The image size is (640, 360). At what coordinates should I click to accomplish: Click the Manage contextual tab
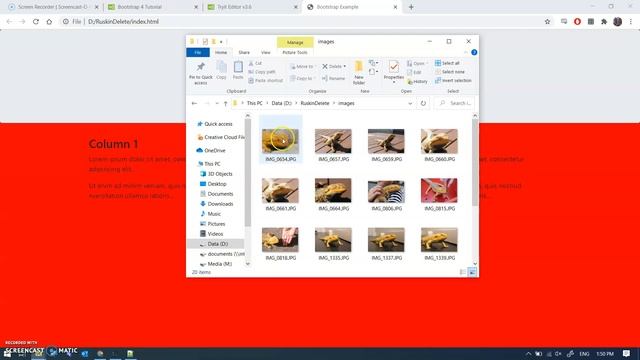(x=295, y=42)
